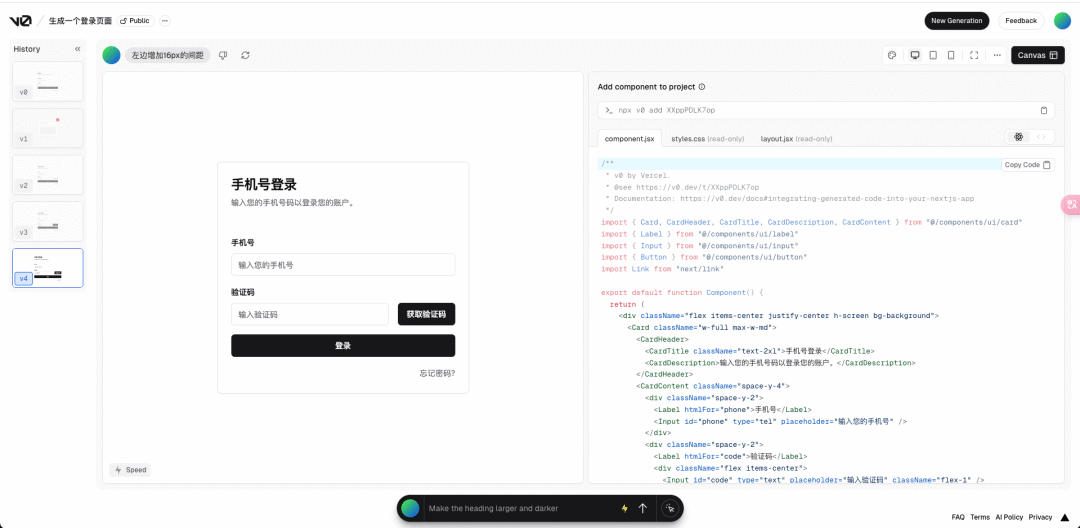
Task: Switch to the layout.jsx tab
Action: point(796,139)
